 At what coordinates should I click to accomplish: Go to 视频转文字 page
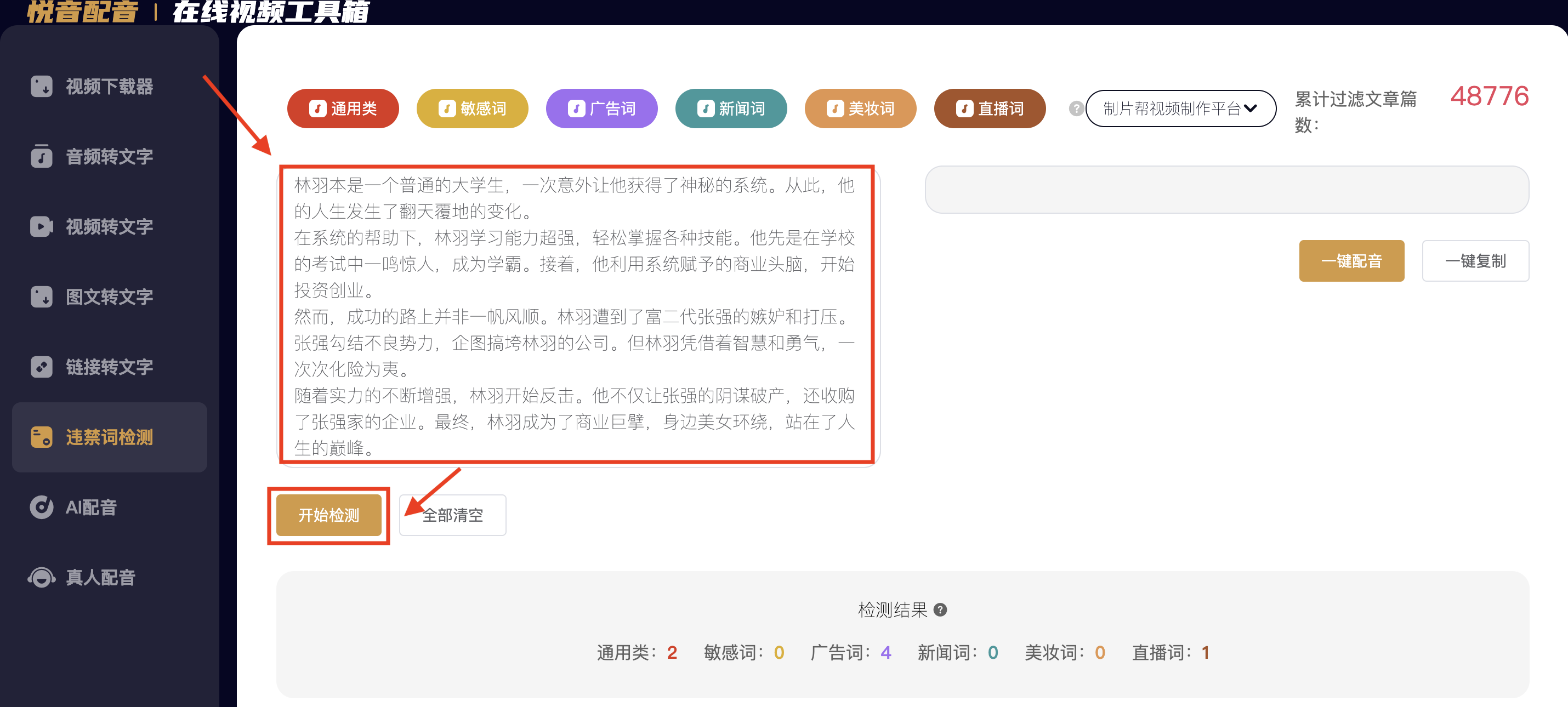(x=110, y=226)
